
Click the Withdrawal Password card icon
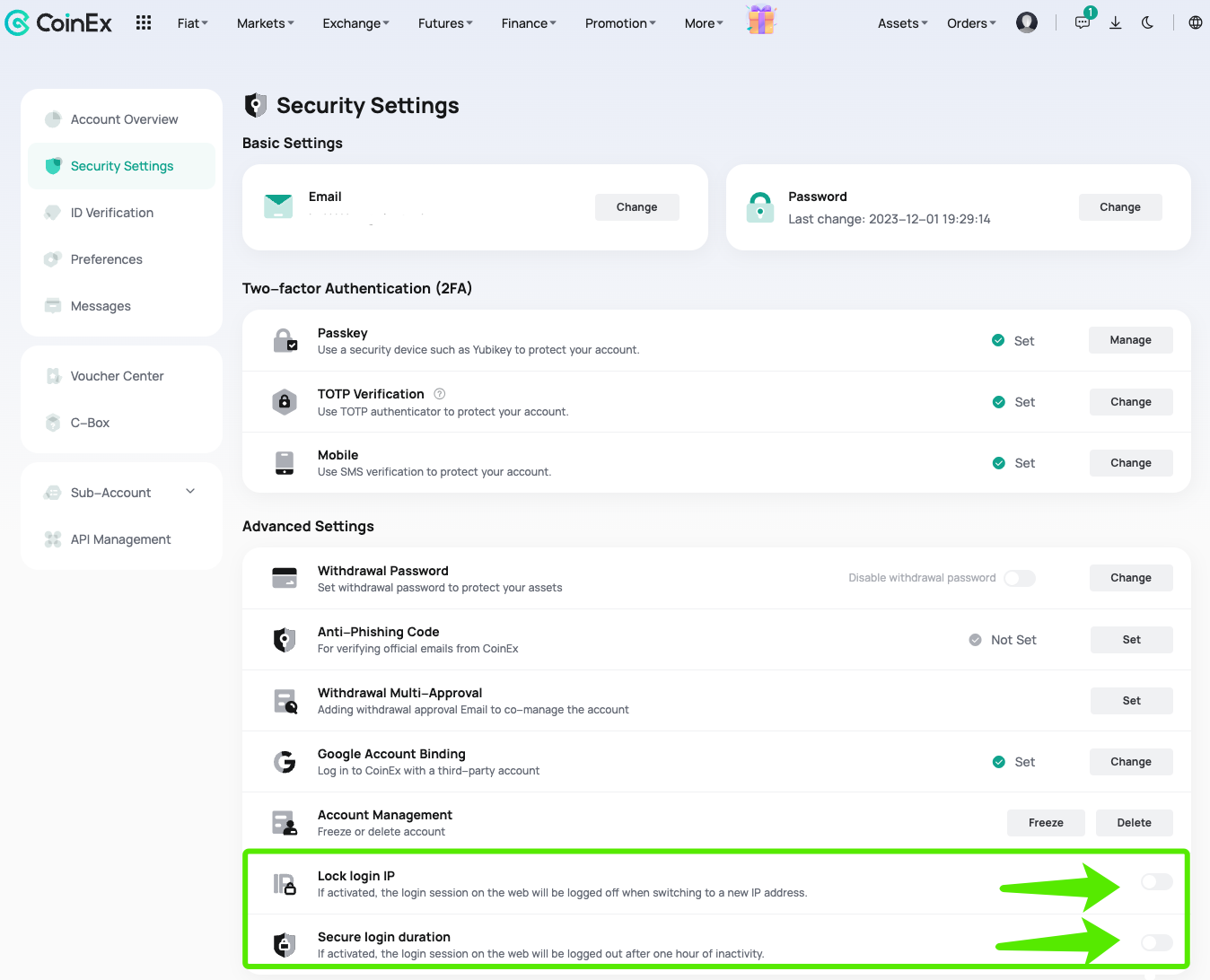tap(285, 578)
